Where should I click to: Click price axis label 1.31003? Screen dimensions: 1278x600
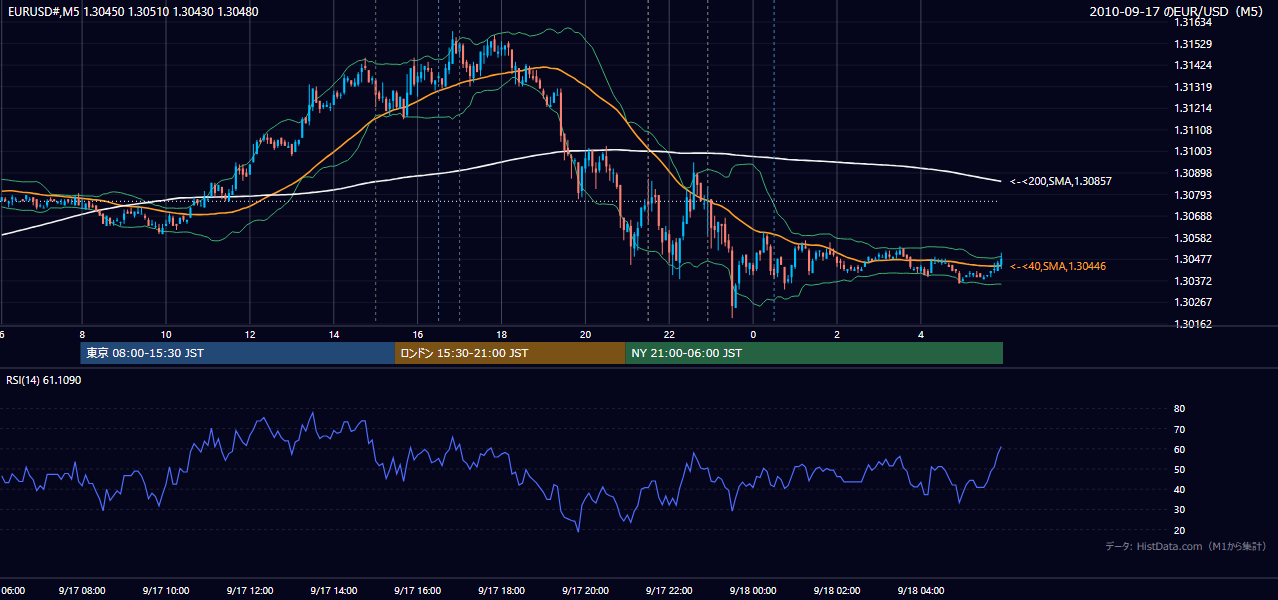pos(1195,151)
